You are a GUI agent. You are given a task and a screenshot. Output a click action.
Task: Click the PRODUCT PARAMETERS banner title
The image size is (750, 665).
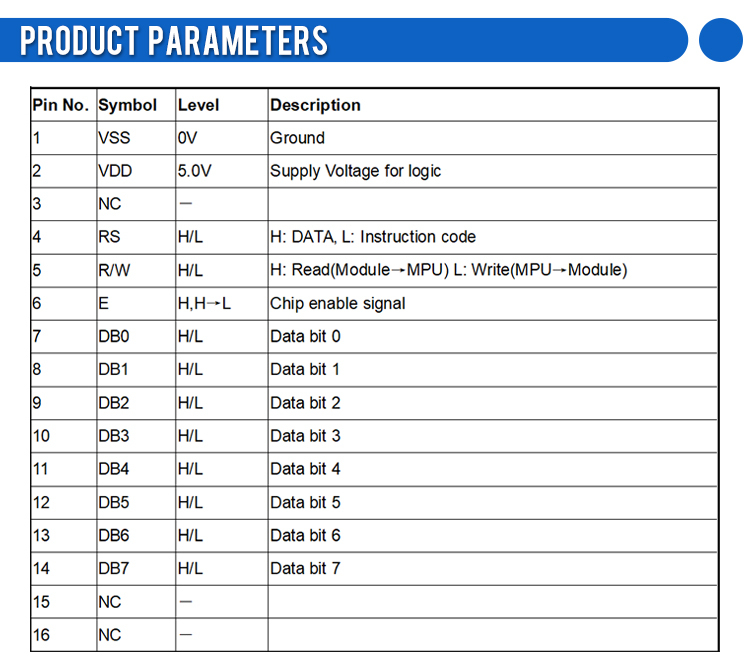174,41
